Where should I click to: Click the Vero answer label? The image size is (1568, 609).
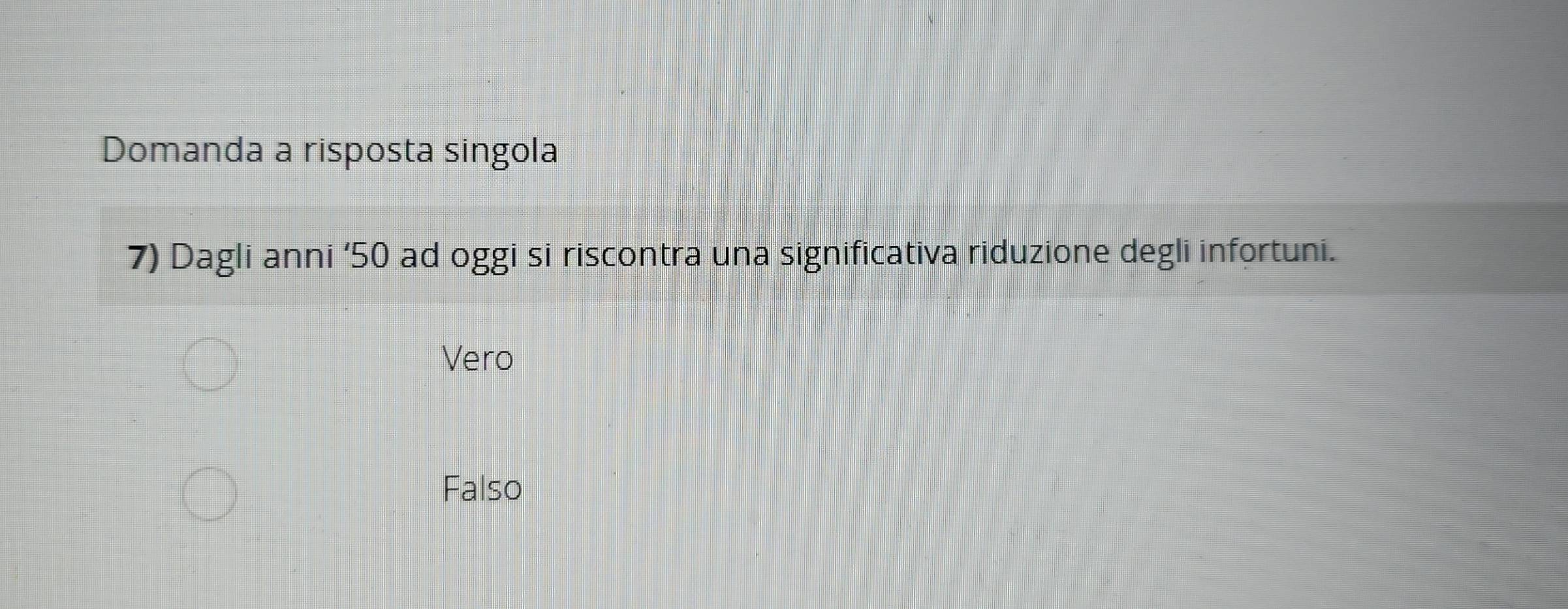pos(478,358)
